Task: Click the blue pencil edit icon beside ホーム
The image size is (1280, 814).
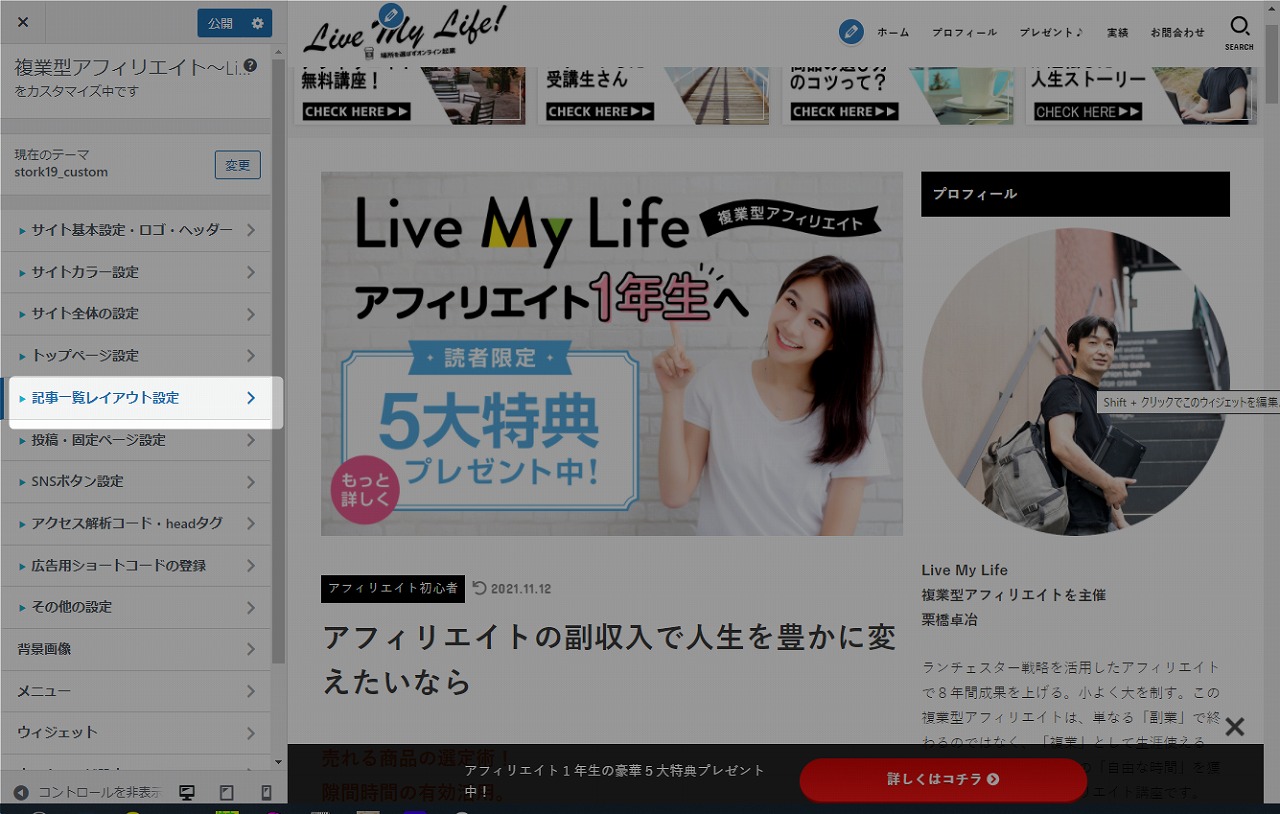Action: pos(851,32)
